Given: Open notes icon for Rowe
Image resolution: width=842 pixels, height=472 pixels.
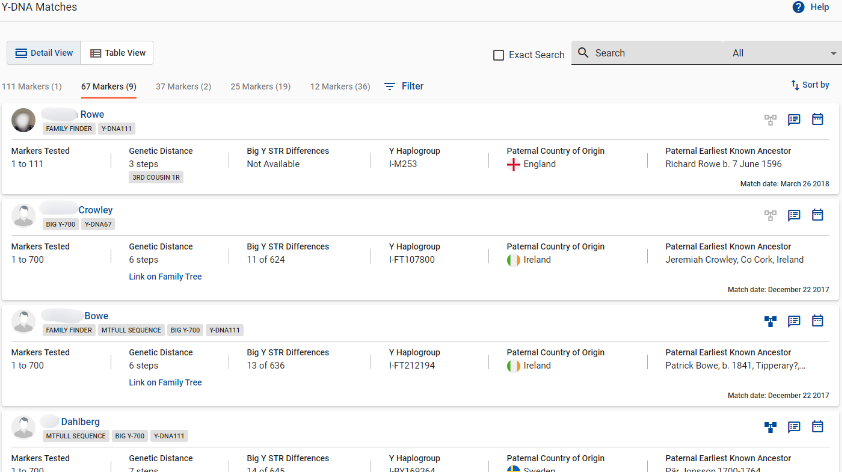Looking at the screenshot, I should pyautogui.click(x=794, y=119).
